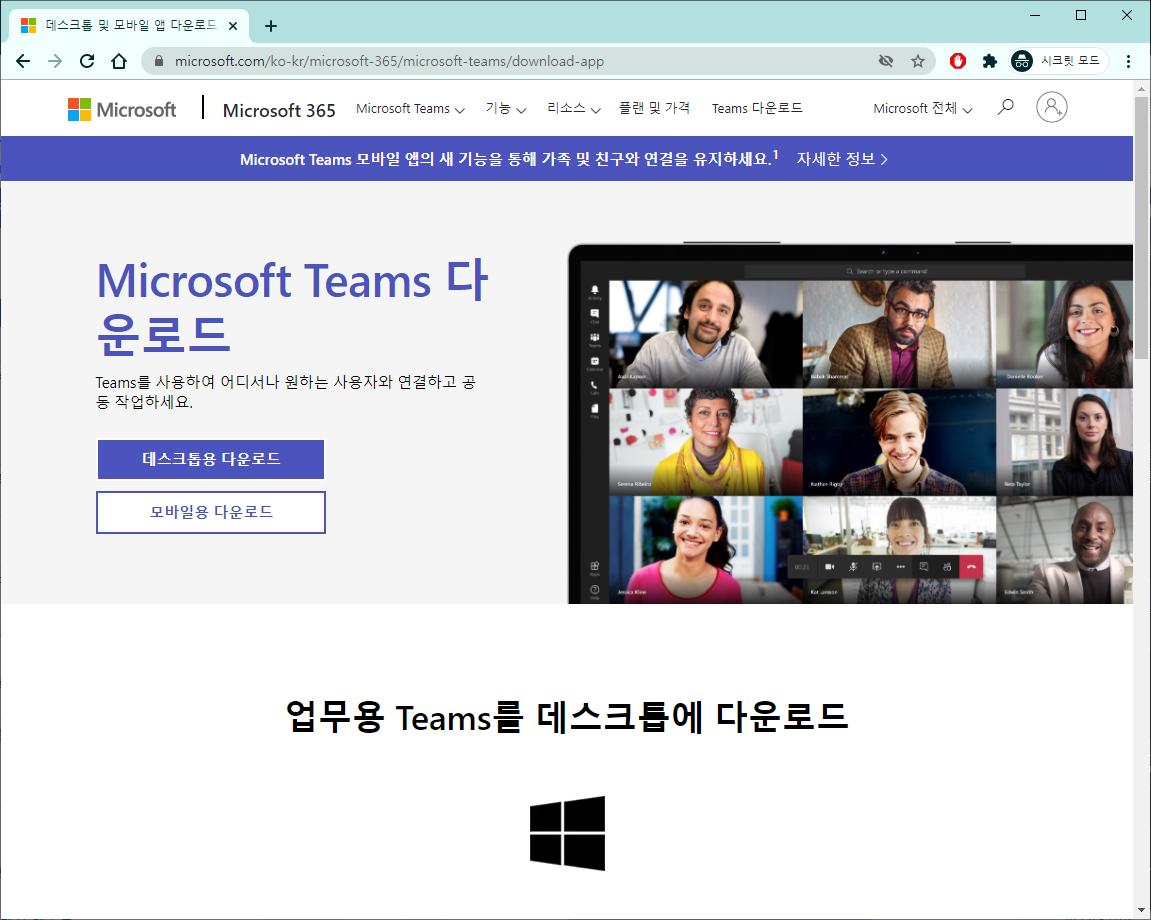This screenshot has height=920, width=1151.
Task: Expand the Microsoft 전체 dropdown
Action: coord(923,109)
